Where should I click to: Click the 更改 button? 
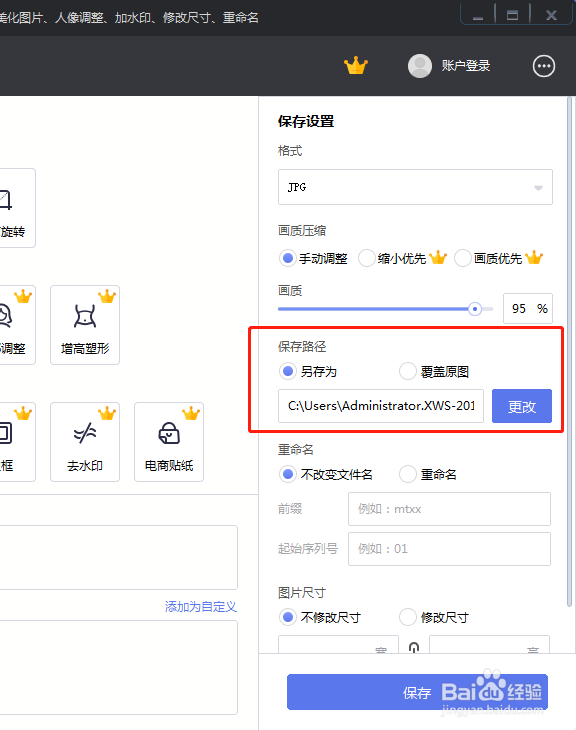click(x=522, y=406)
